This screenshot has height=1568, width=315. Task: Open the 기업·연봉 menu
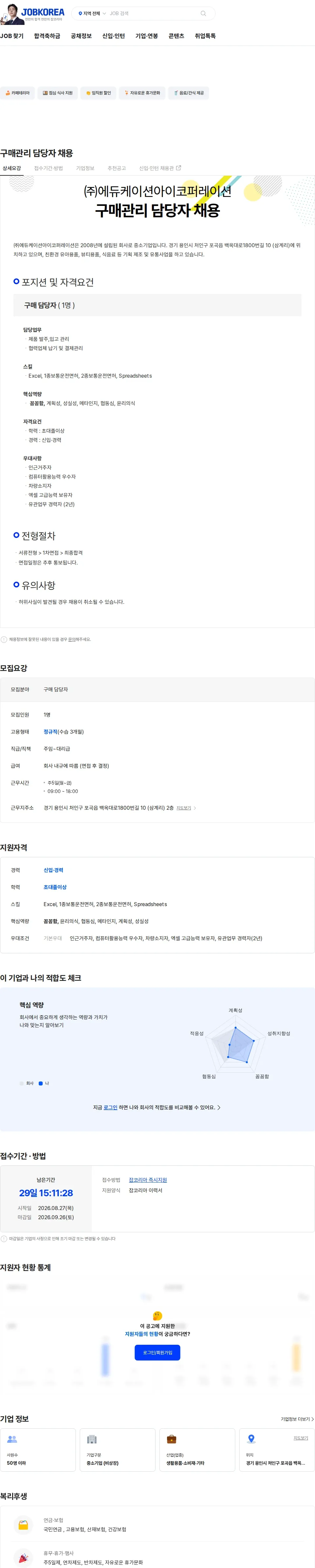click(146, 36)
